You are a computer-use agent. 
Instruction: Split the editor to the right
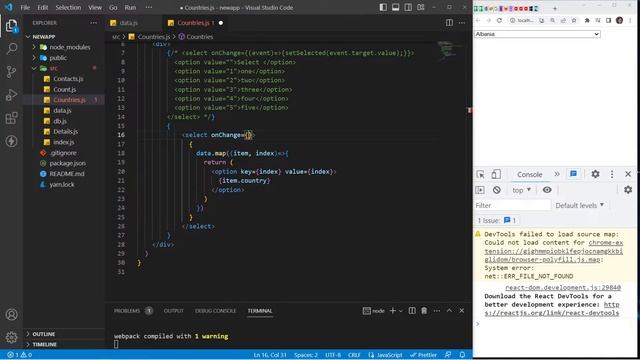click(x=449, y=23)
